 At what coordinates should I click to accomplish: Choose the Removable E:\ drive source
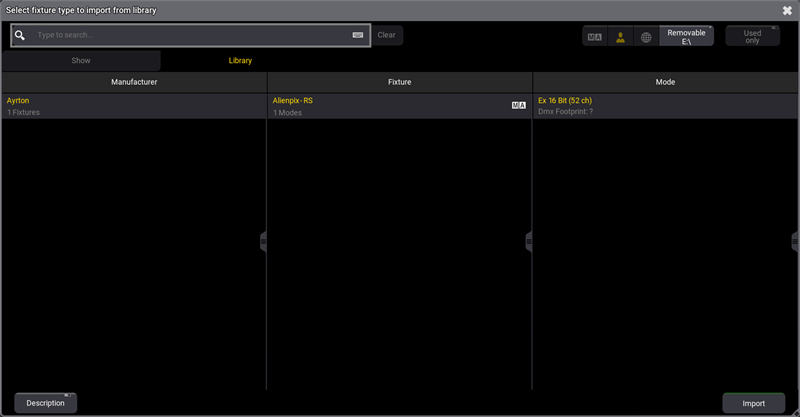(x=686, y=36)
